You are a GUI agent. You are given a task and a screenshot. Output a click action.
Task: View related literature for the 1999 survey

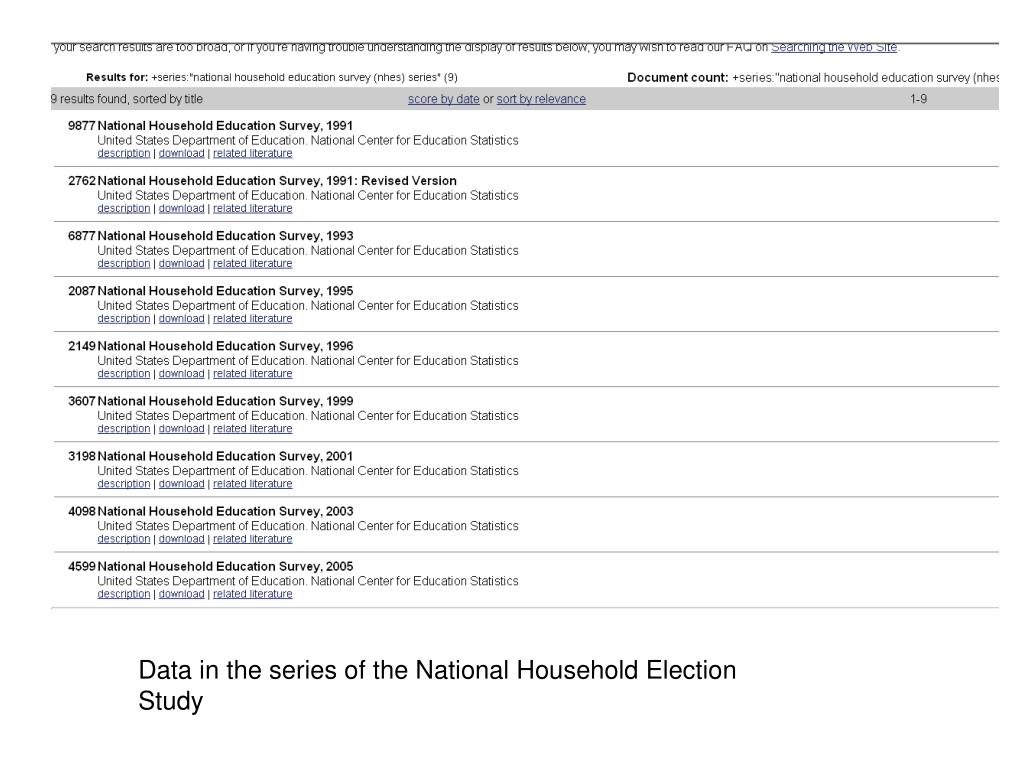pos(252,429)
